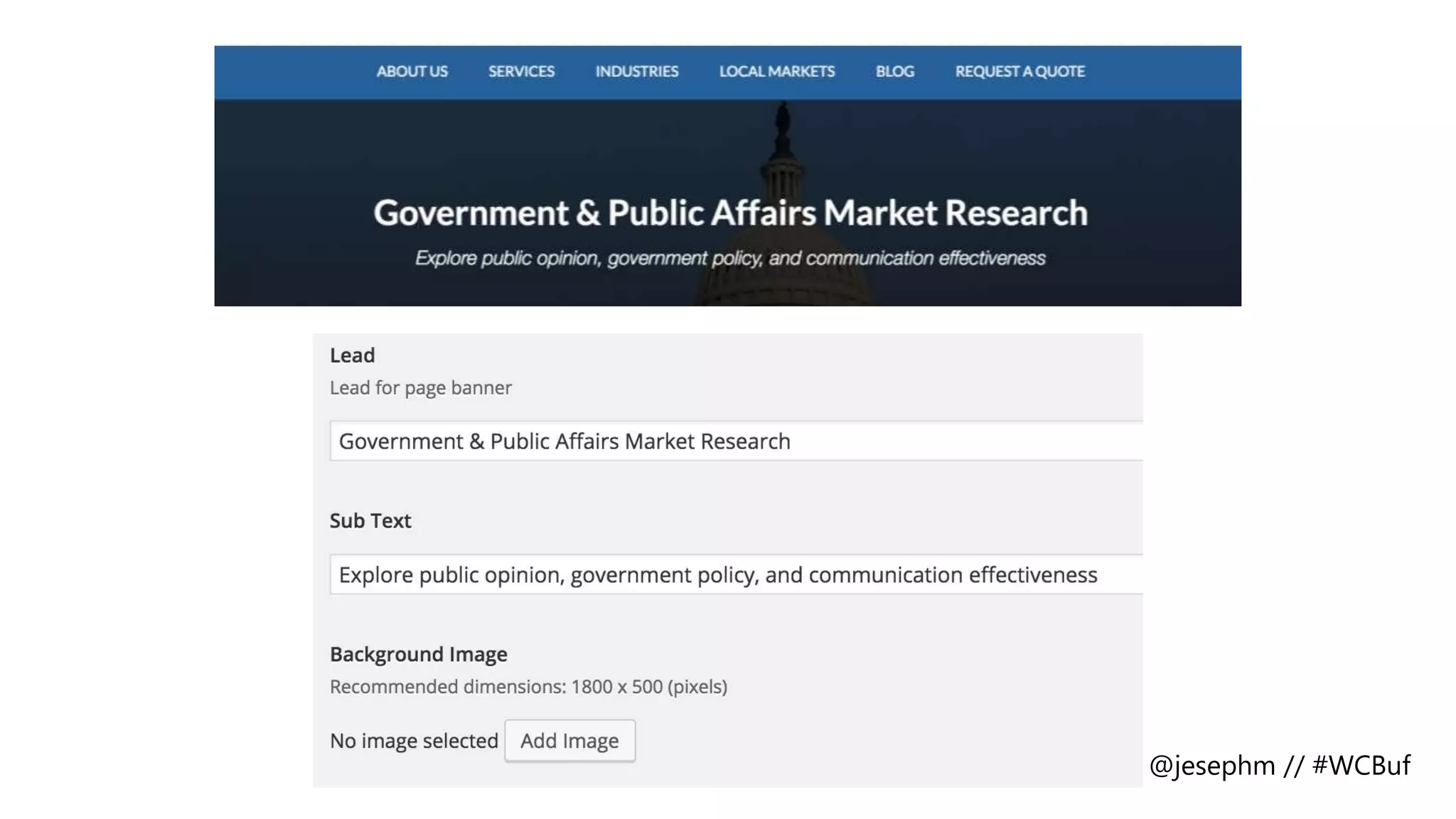Select Local Markets in navigation bar
This screenshot has height=819, width=1456.
coord(776,72)
